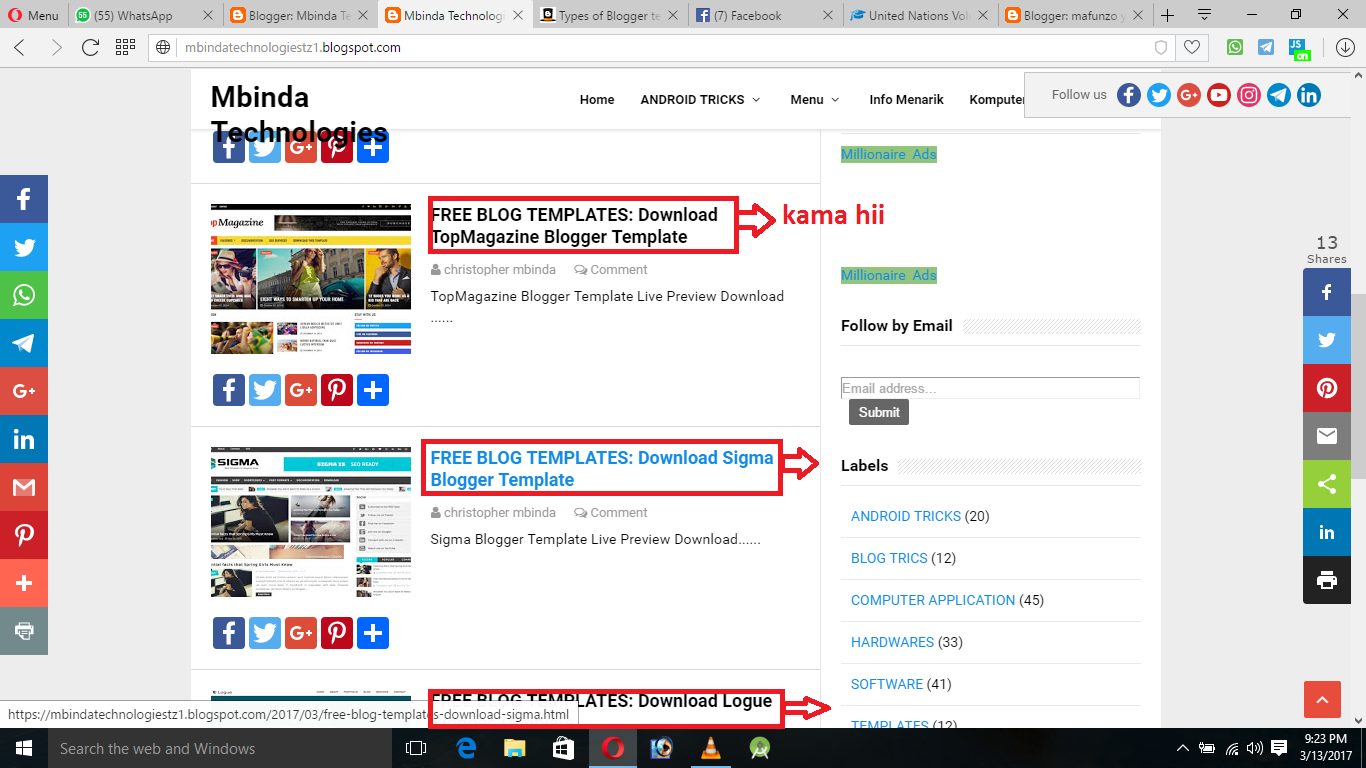Viewport: 1366px width, 768px height.
Task: Click Comment link under Sigma post
Action: click(611, 512)
